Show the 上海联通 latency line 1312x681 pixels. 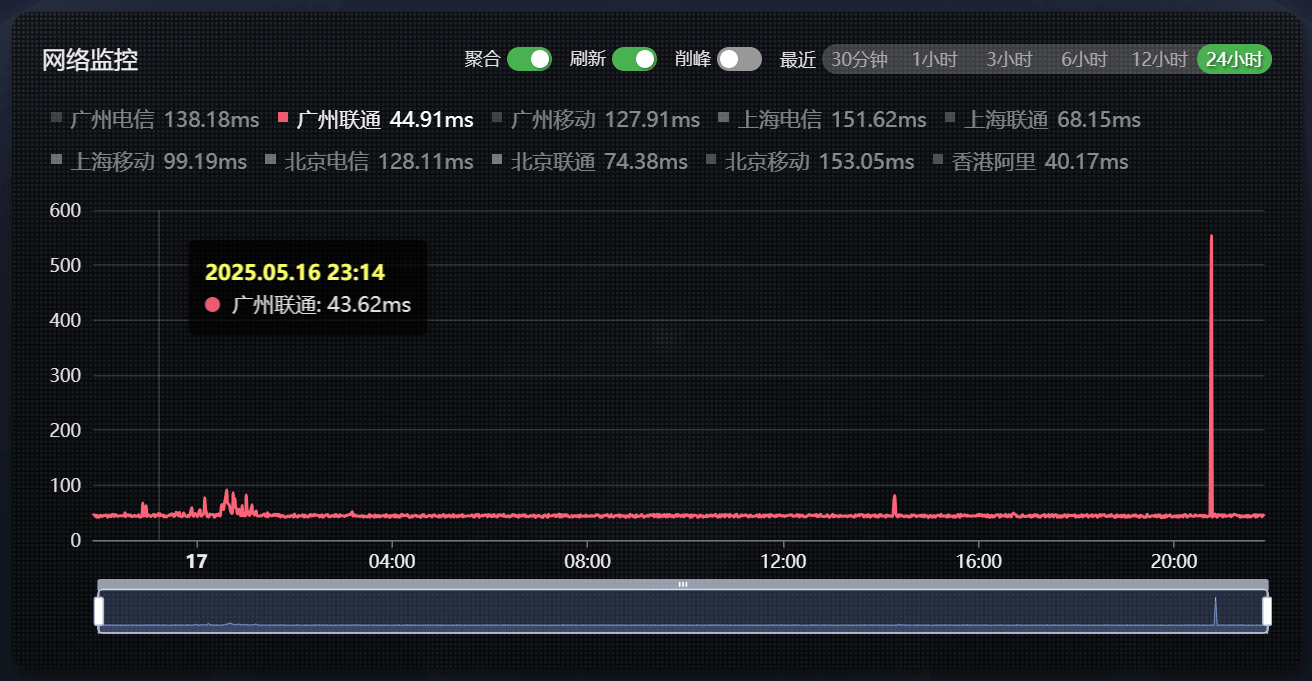[1042, 120]
